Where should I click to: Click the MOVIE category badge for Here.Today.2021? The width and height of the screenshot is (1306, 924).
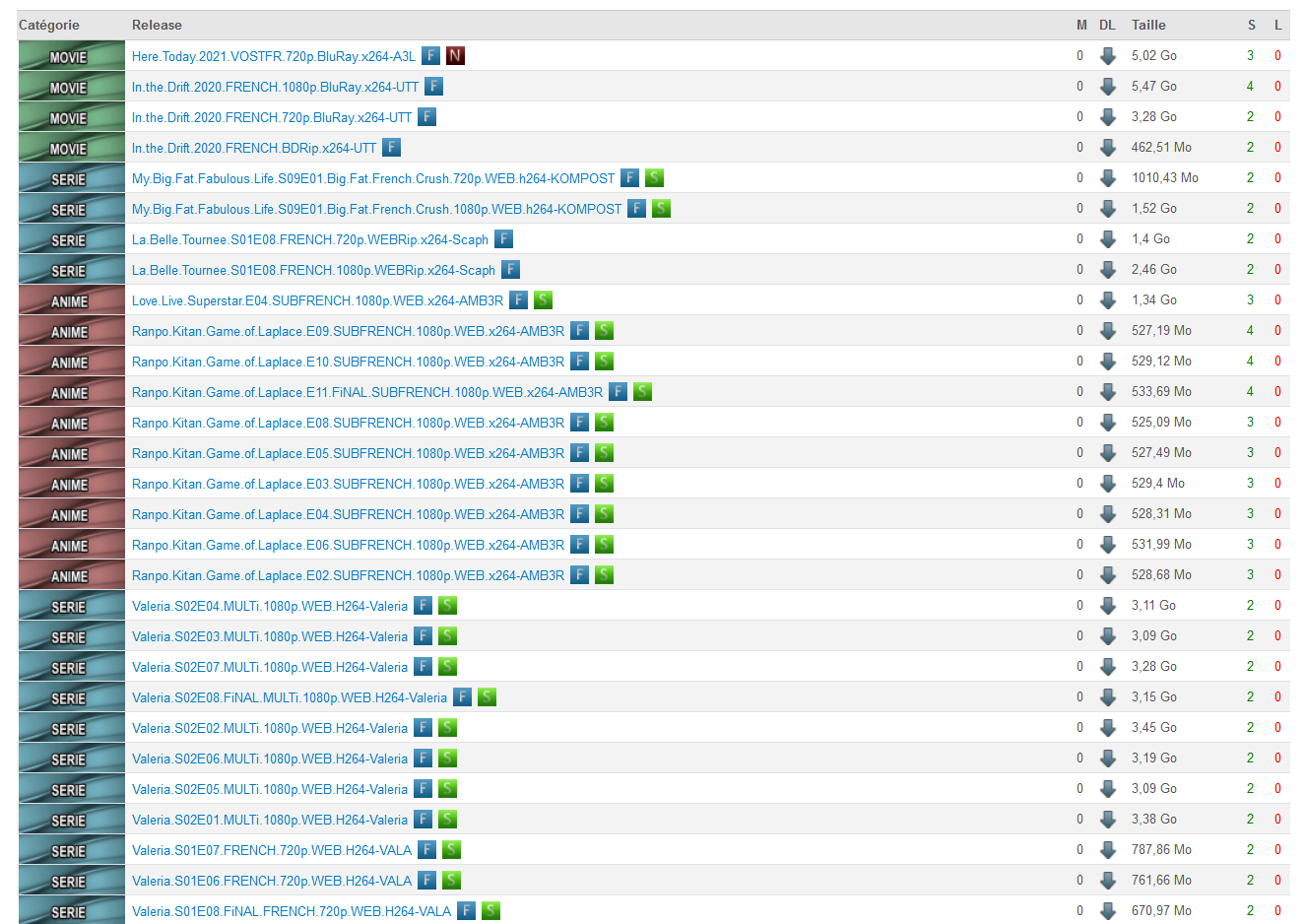tap(72, 56)
